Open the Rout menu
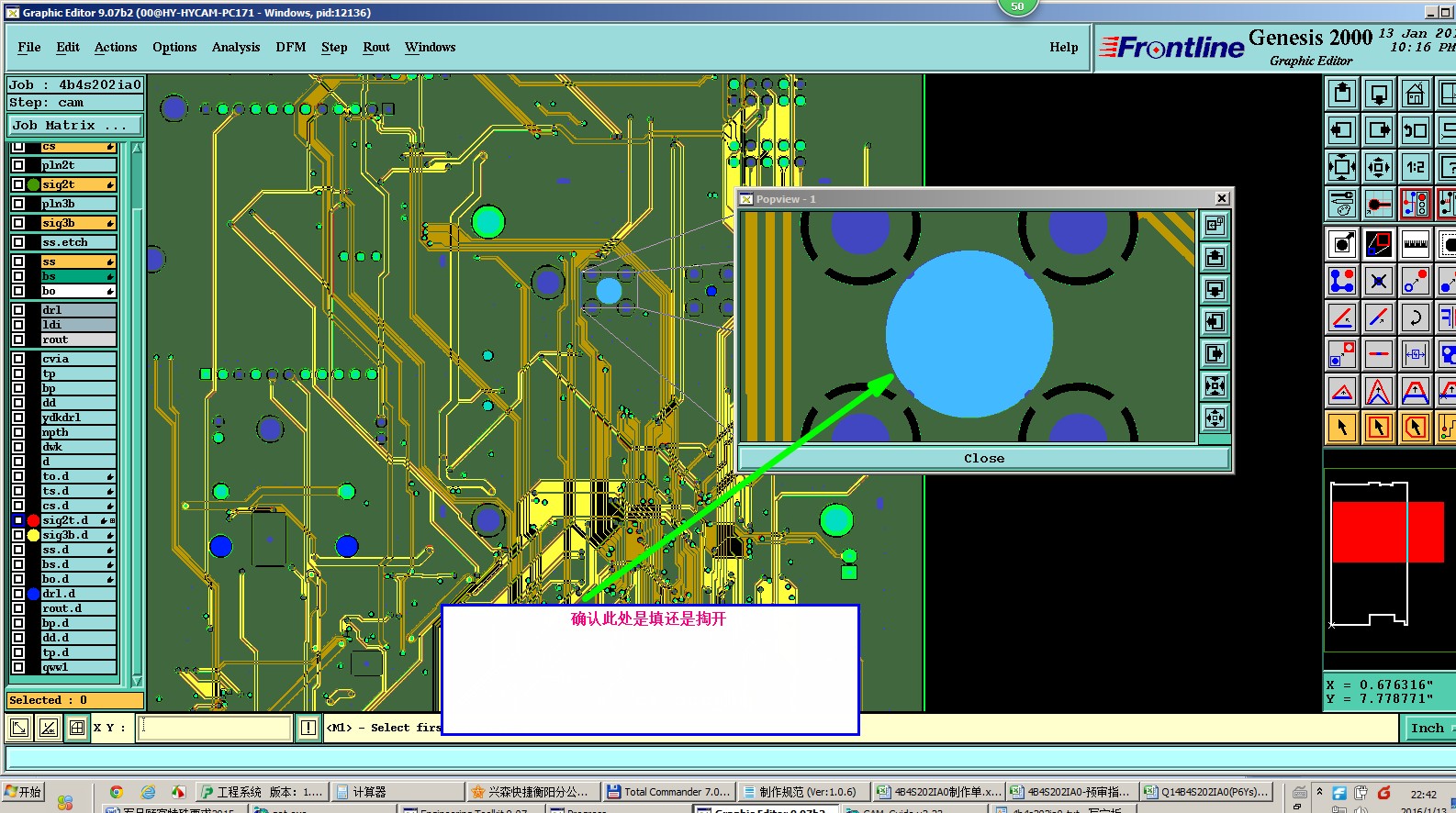The height and width of the screenshot is (813, 1456). coord(376,48)
